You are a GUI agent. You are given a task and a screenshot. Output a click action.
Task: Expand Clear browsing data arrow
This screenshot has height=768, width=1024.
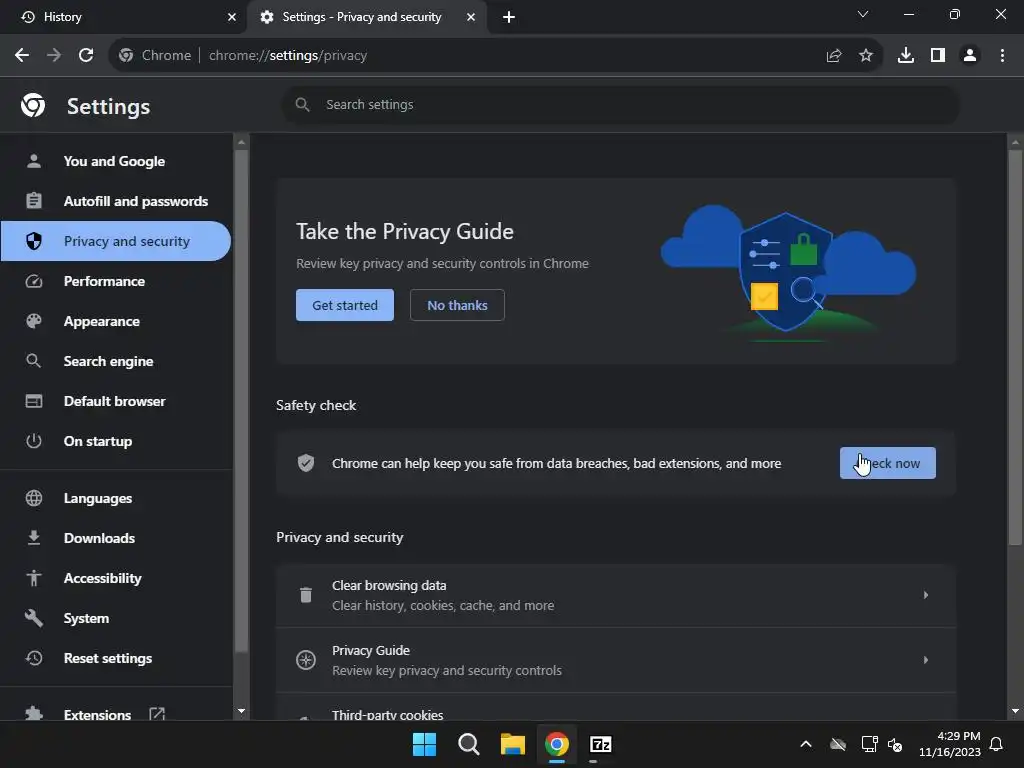pos(925,595)
